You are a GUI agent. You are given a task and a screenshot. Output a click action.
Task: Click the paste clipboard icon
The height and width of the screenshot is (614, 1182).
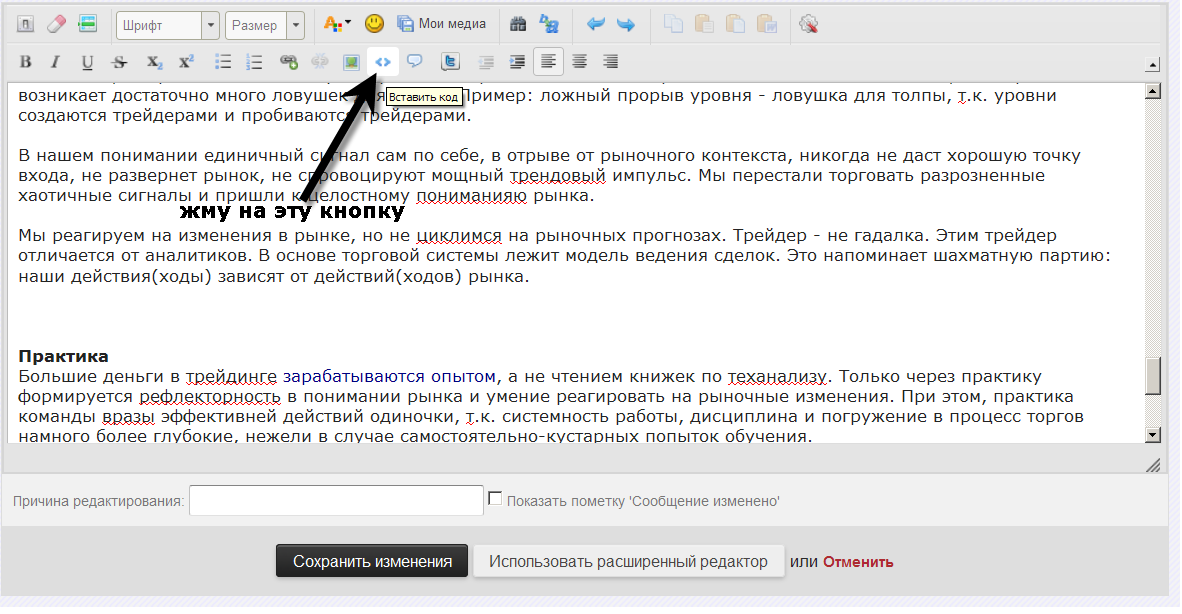coord(704,24)
